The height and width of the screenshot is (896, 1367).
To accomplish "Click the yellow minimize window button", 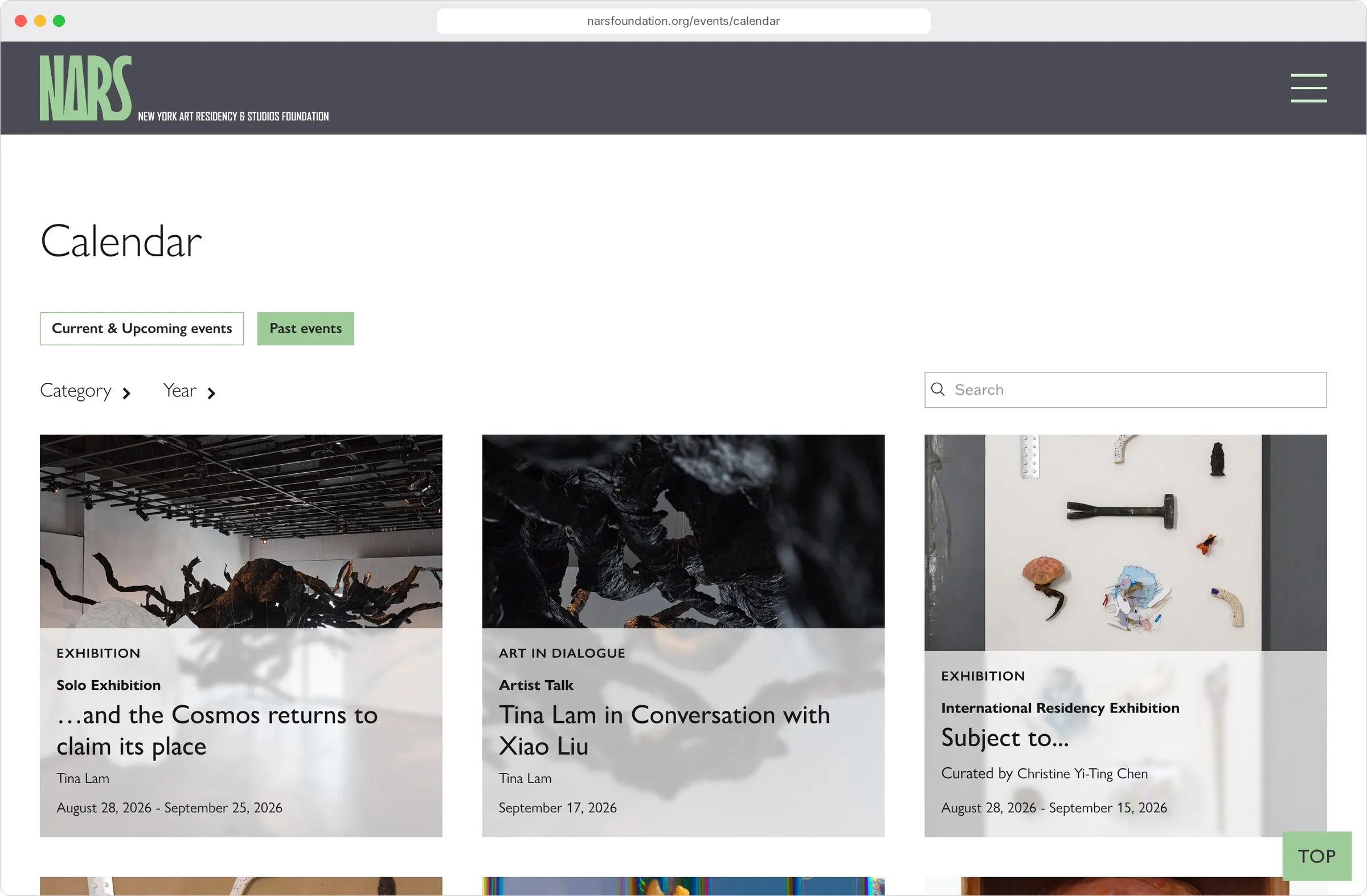I will point(40,21).
